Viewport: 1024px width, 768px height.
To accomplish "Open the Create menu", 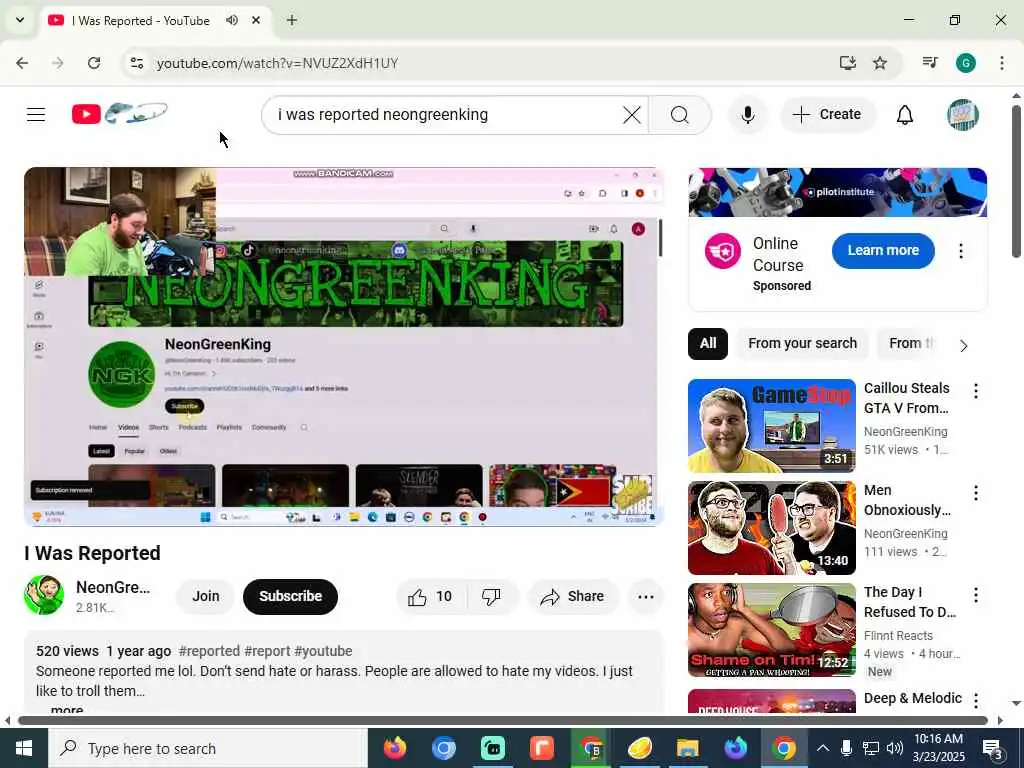I will coord(827,114).
